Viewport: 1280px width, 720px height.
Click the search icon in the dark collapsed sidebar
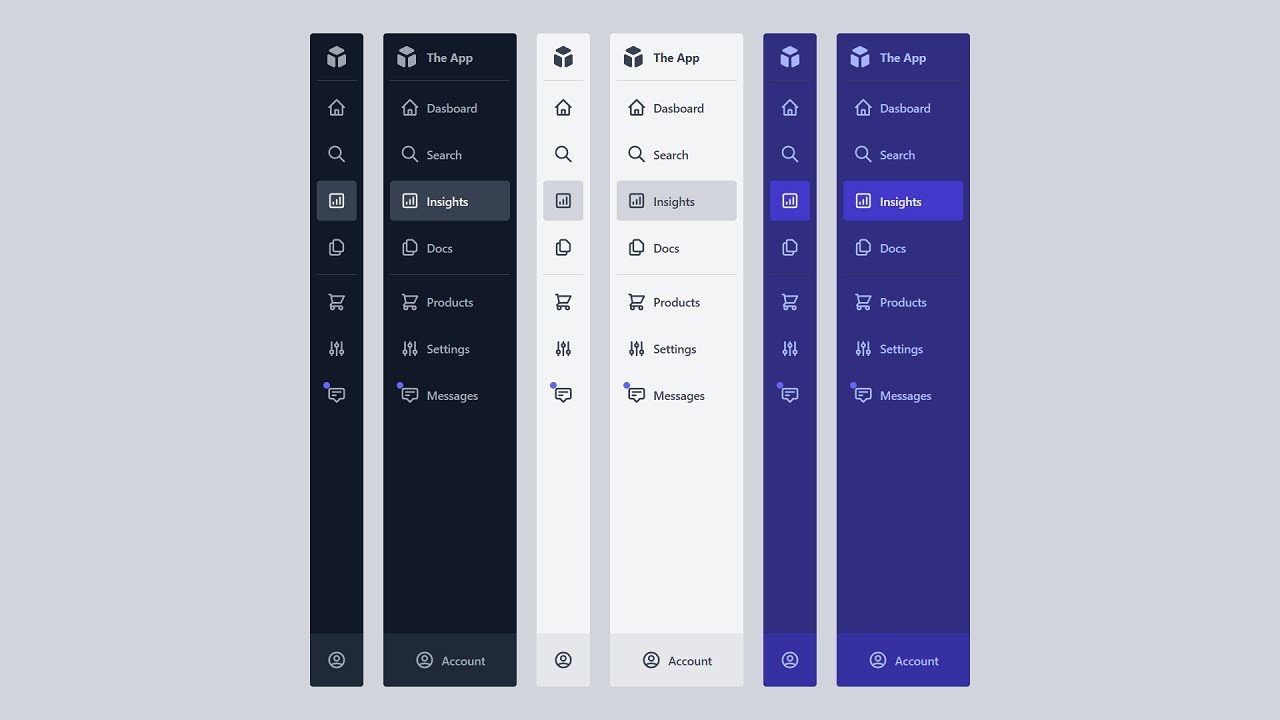click(337, 154)
